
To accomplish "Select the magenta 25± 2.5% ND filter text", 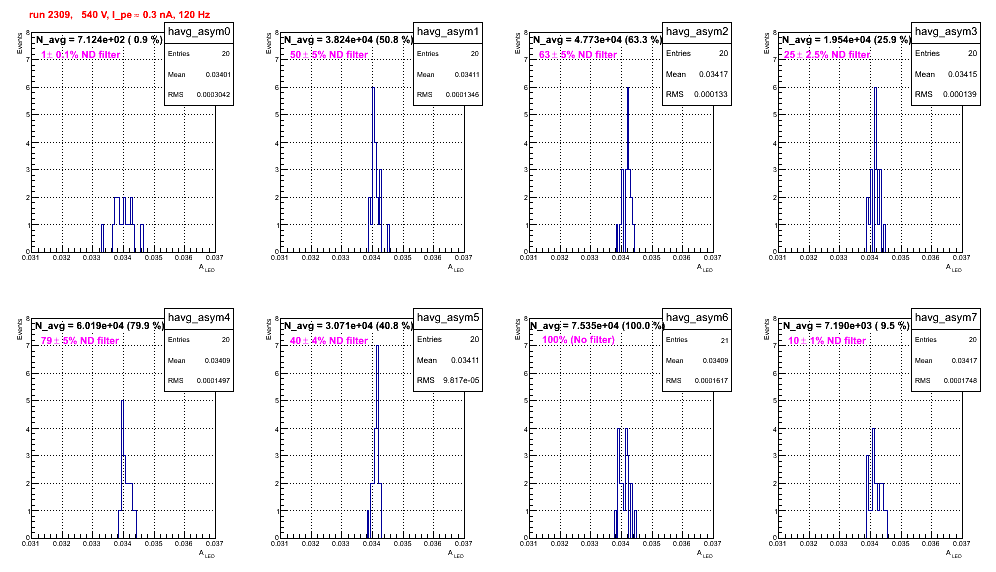I will pos(827,55).
